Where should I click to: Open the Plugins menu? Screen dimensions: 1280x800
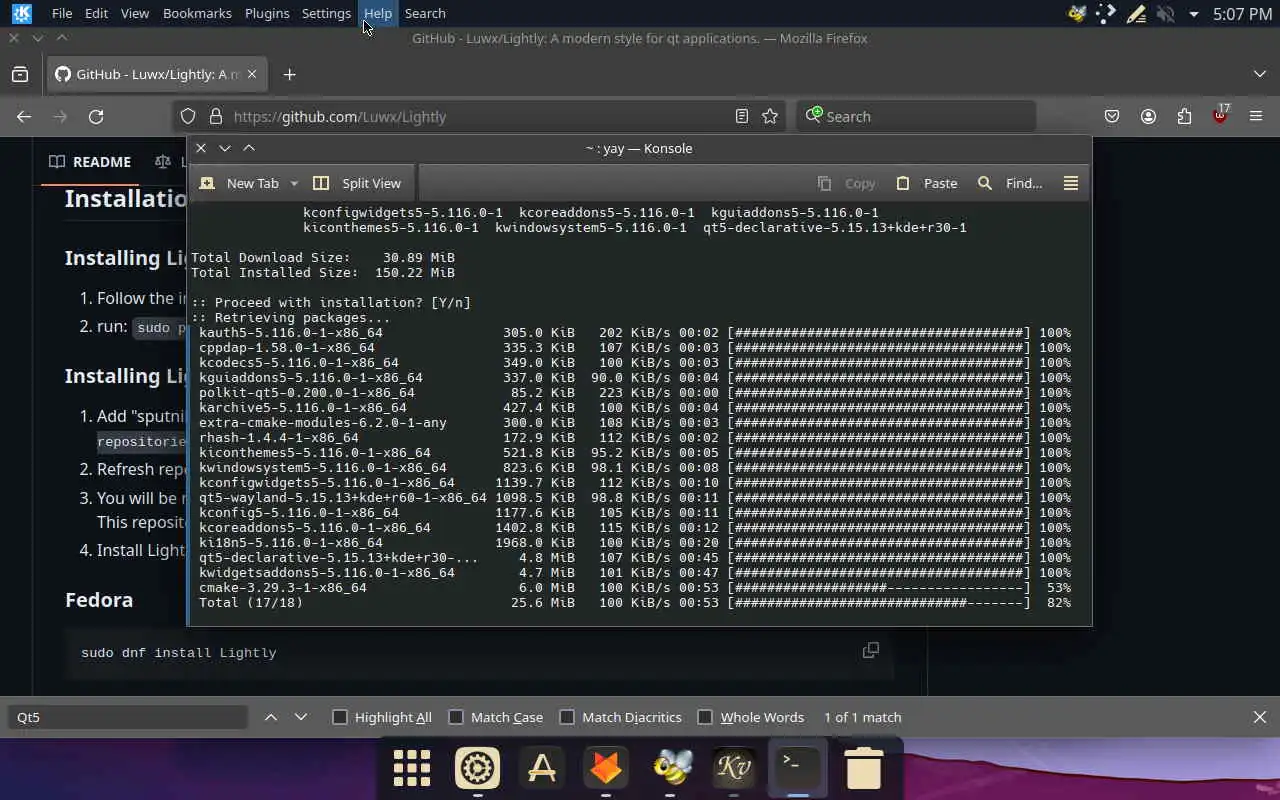click(267, 13)
